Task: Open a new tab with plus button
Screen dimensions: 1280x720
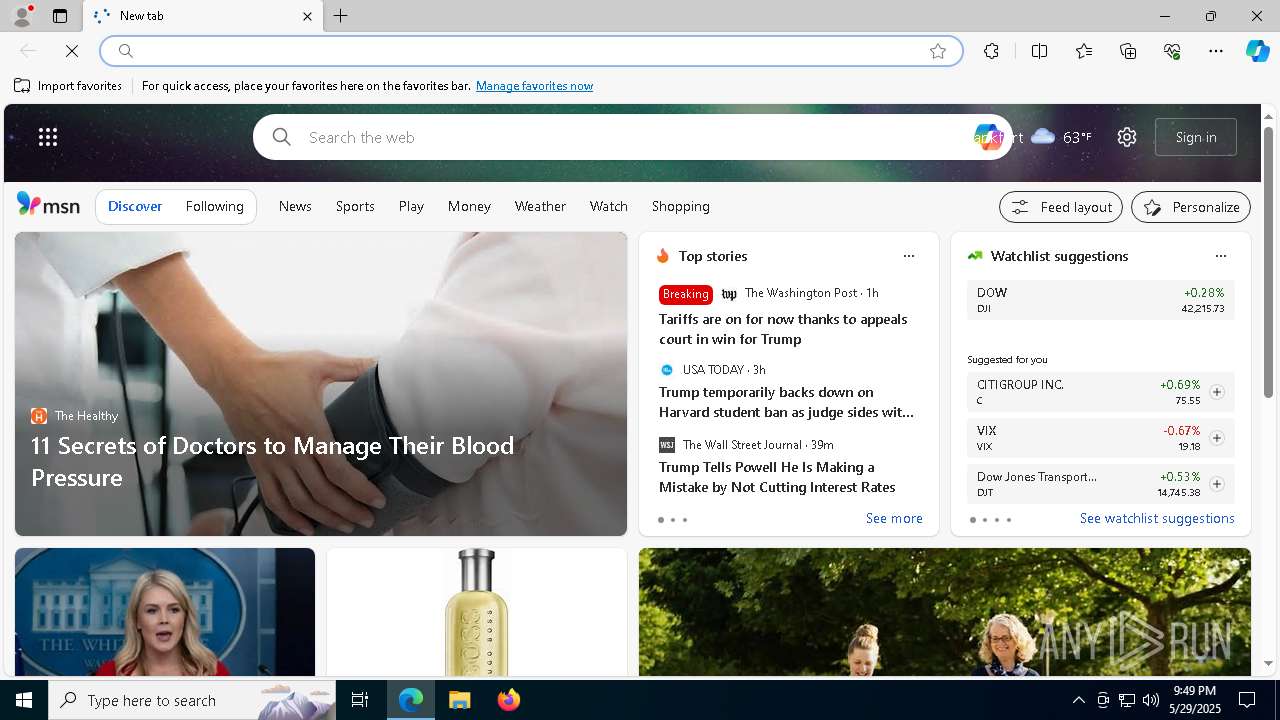Action: (341, 16)
